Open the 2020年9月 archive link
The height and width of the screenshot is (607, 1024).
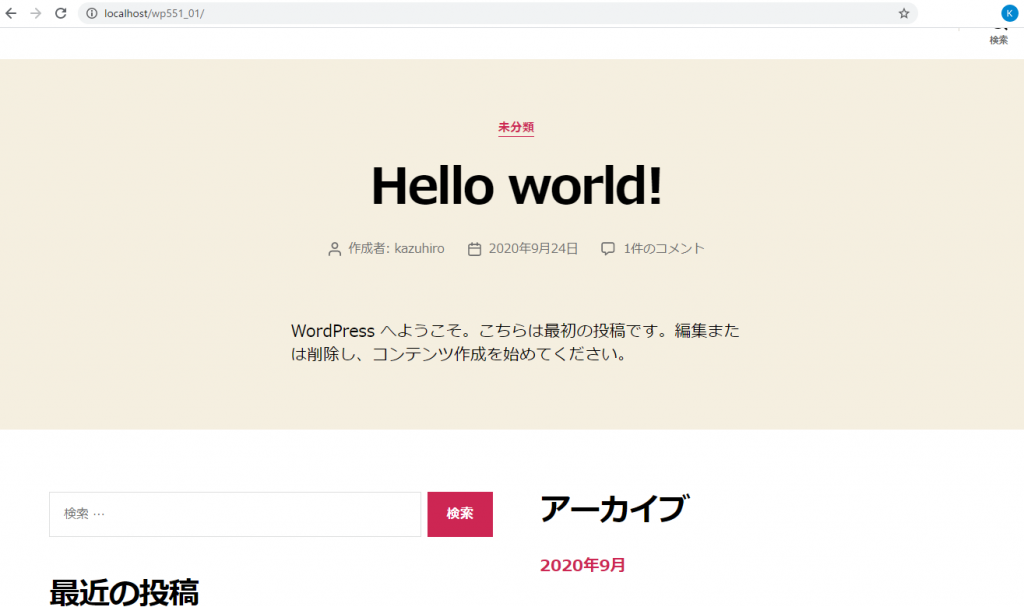click(x=583, y=565)
